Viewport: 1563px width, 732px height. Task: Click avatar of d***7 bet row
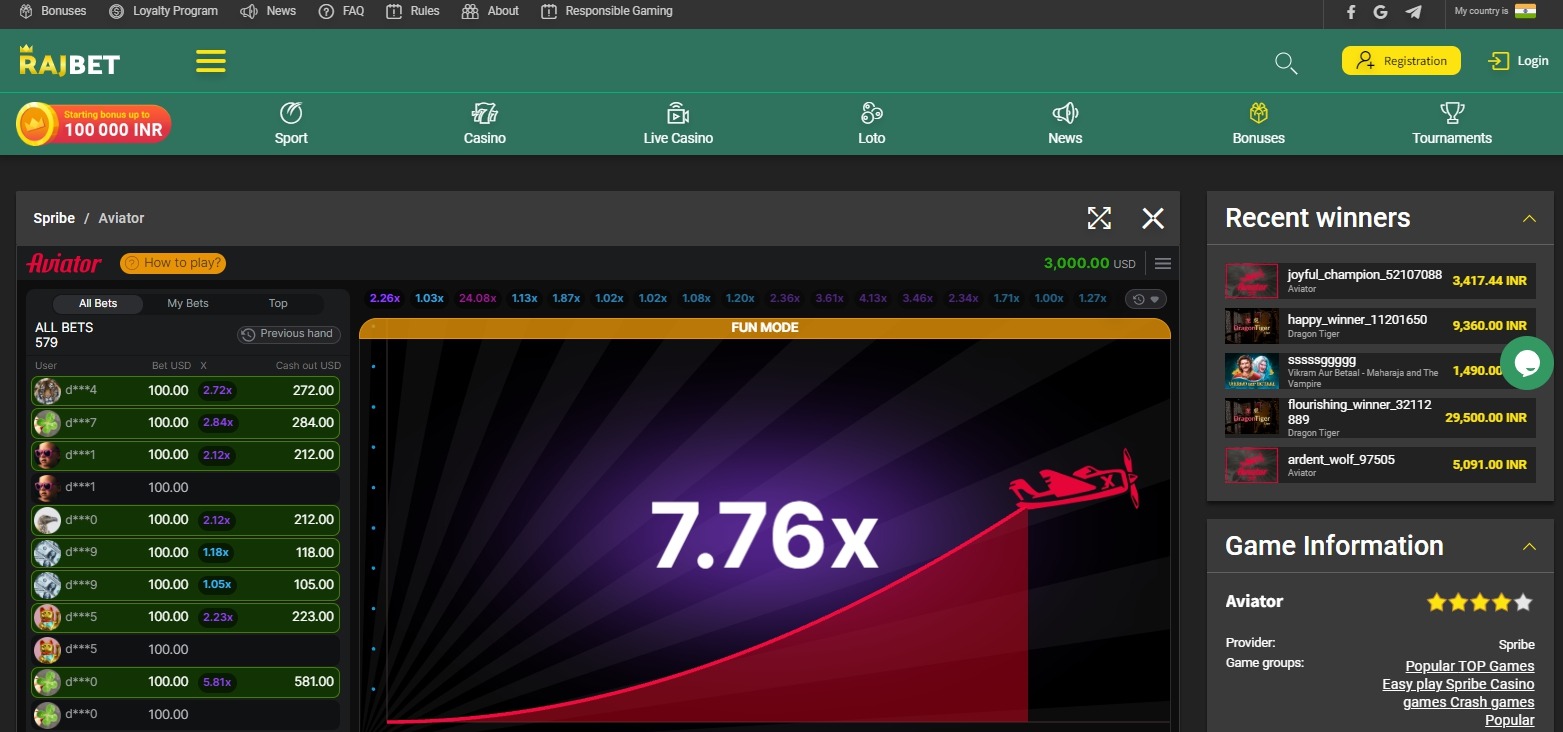coord(47,423)
